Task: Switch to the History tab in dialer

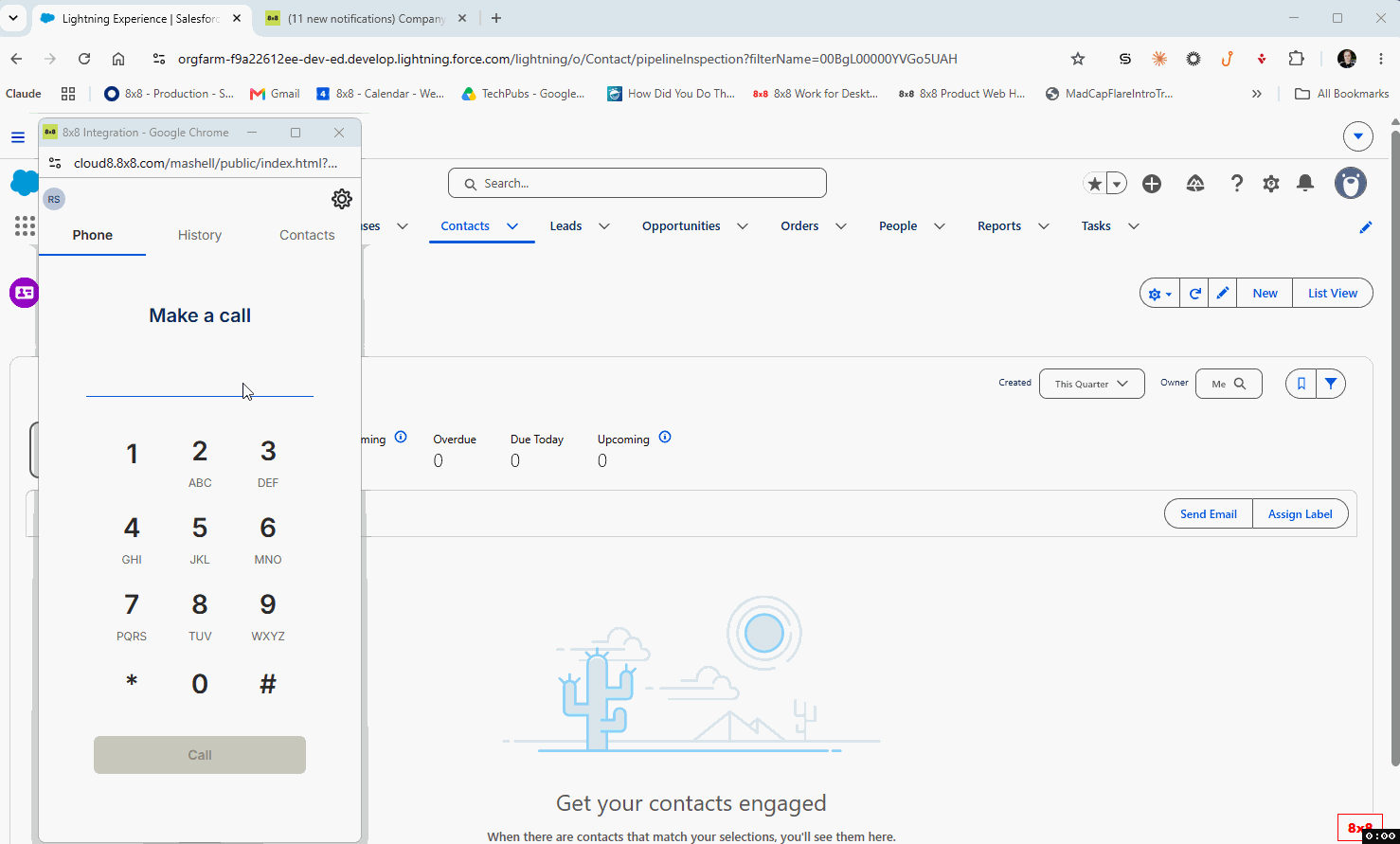Action: [x=200, y=235]
